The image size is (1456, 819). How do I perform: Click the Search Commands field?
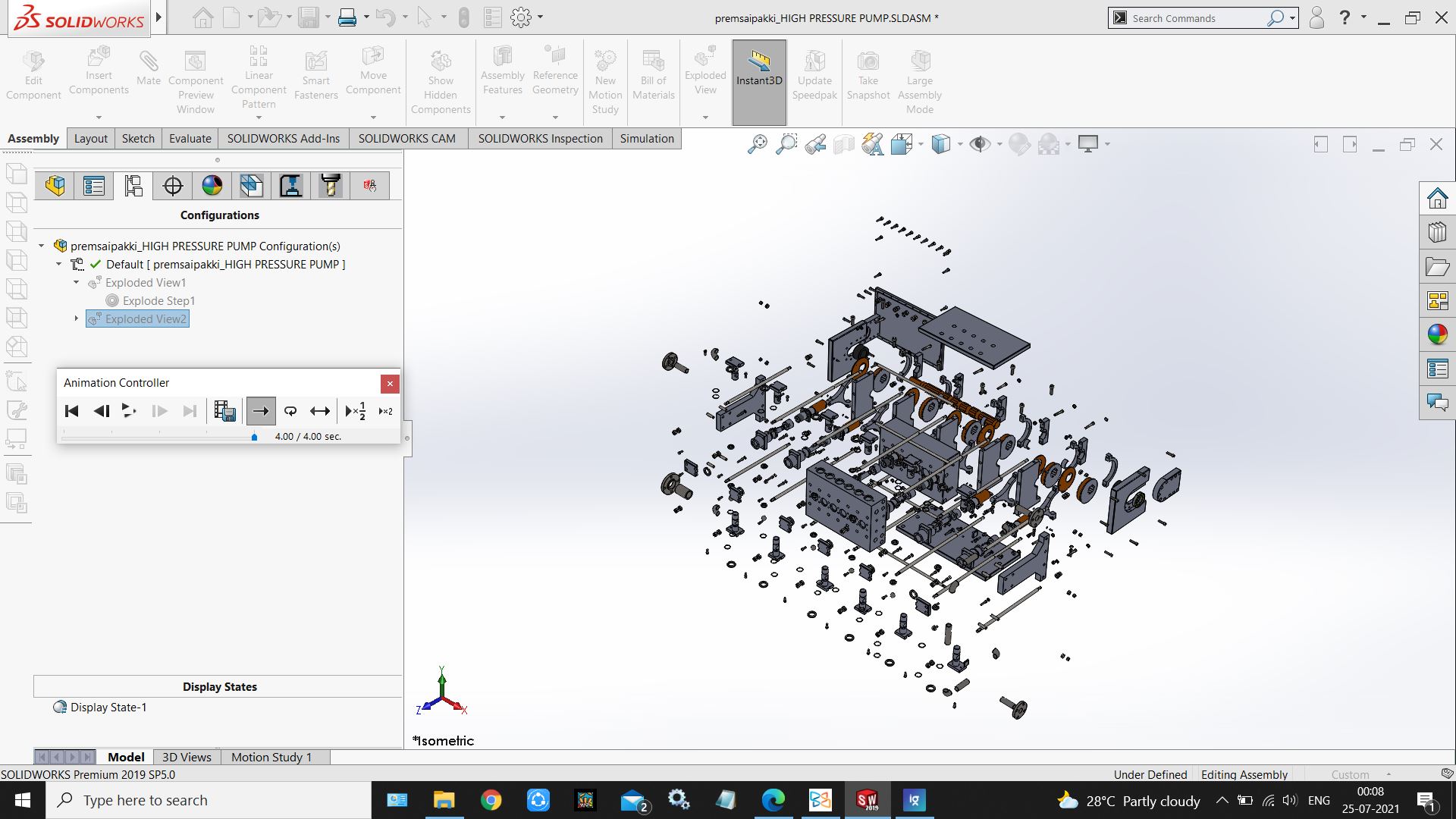tap(1198, 18)
